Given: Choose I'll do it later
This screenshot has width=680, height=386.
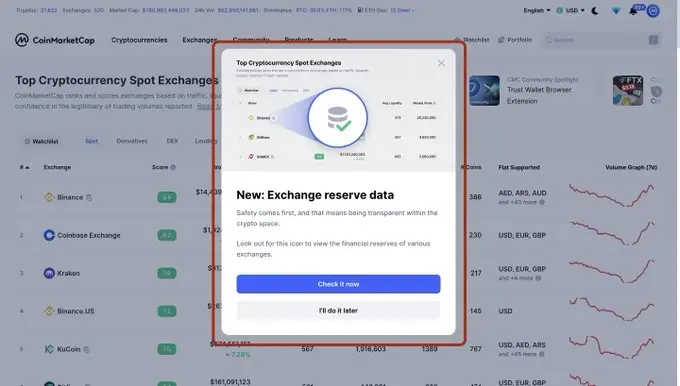Looking at the screenshot, I should (x=338, y=311).
